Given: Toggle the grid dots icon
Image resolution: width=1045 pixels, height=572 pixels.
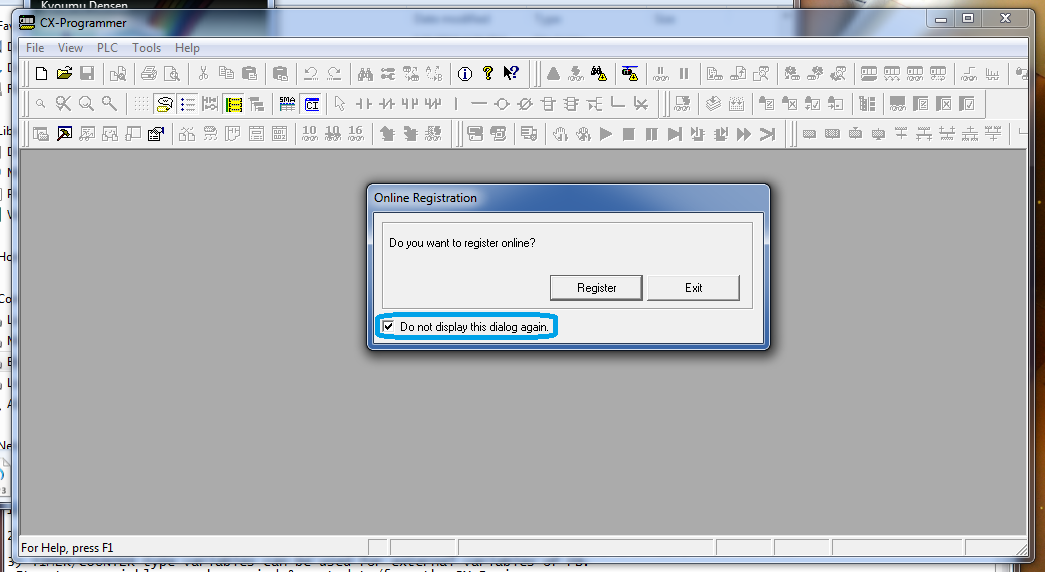Looking at the screenshot, I should (141, 104).
